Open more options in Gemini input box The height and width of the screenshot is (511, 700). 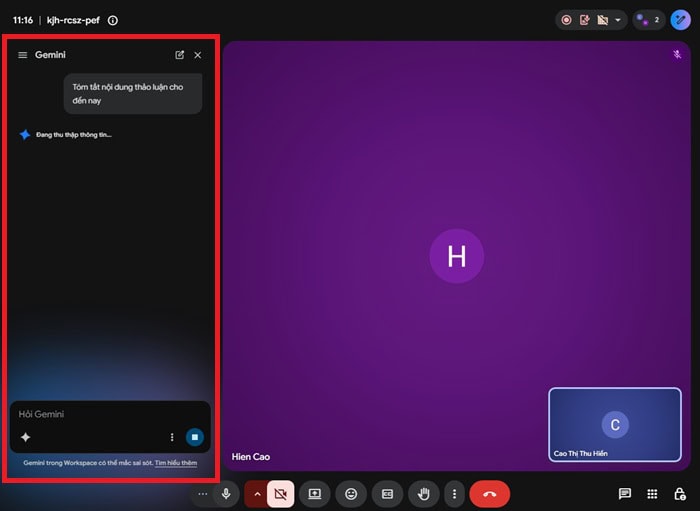point(172,437)
